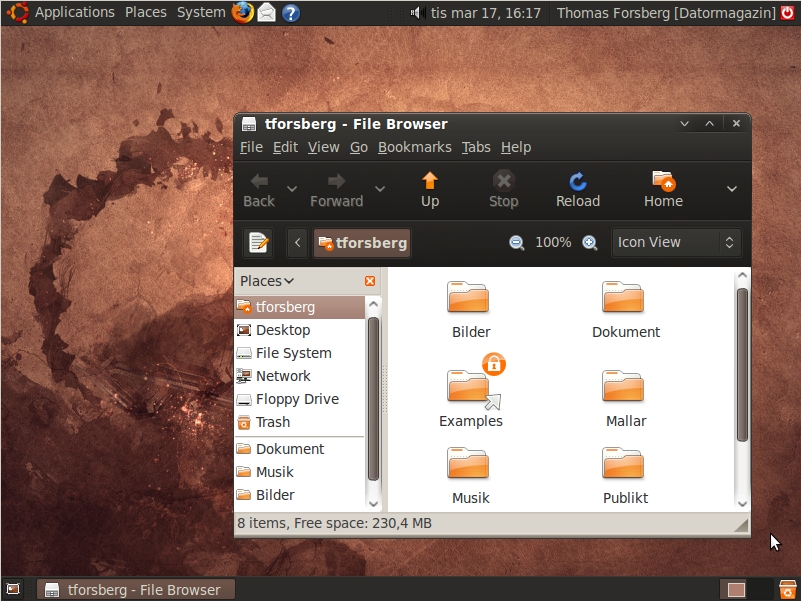Click the main pane scrollbar down arrow
This screenshot has height=601, width=801.
tap(742, 503)
